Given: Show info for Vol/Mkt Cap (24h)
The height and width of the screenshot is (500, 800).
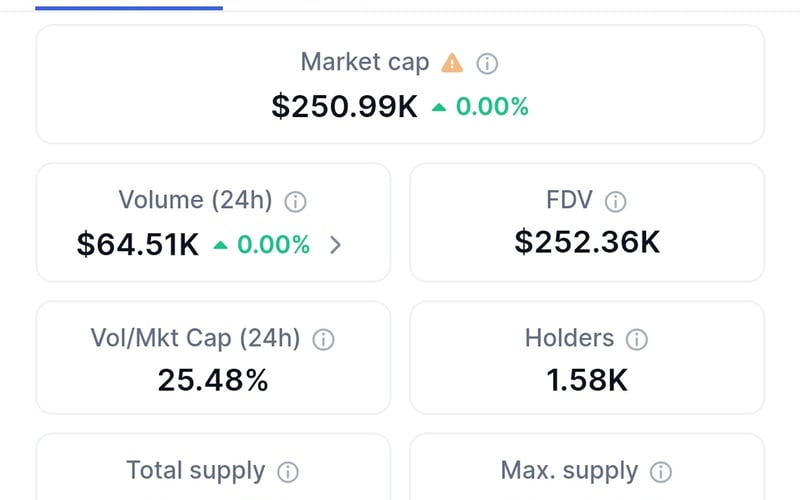Looking at the screenshot, I should click(x=323, y=339).
